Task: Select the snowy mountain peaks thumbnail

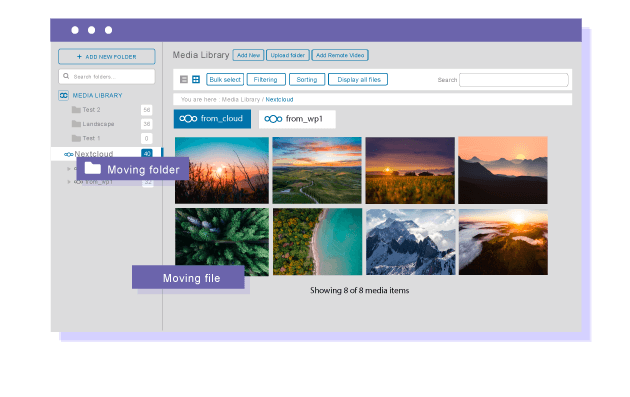Action: pyautogui.click(x=411, y=242)
